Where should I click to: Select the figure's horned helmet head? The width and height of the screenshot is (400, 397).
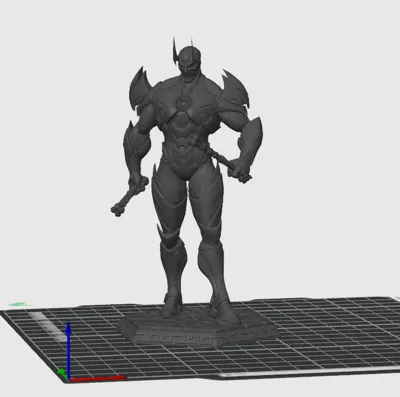tap(184, 59)
